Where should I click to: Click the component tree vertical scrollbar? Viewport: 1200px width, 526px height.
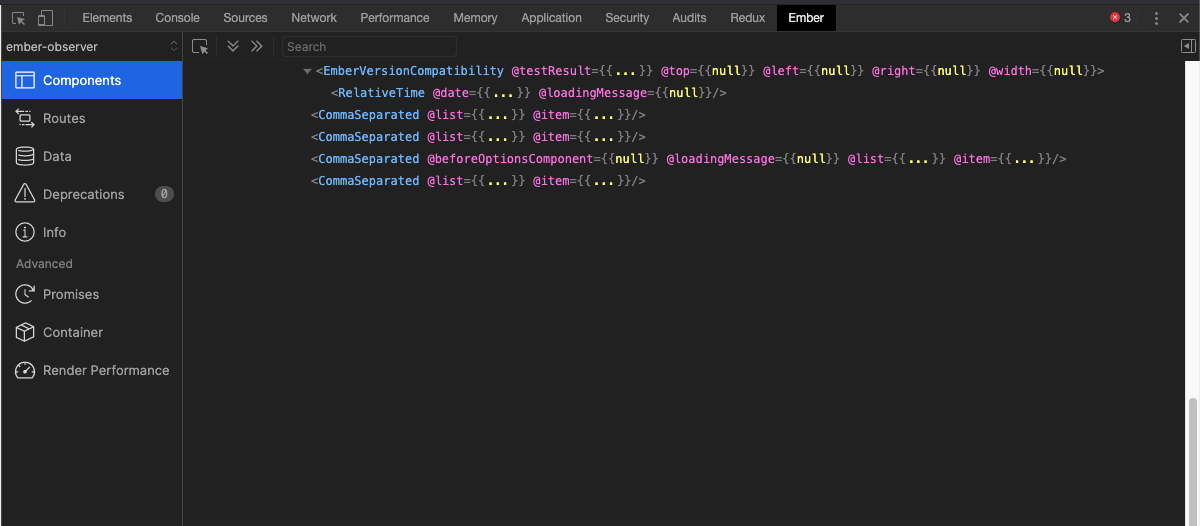[x=1192, y=460]
